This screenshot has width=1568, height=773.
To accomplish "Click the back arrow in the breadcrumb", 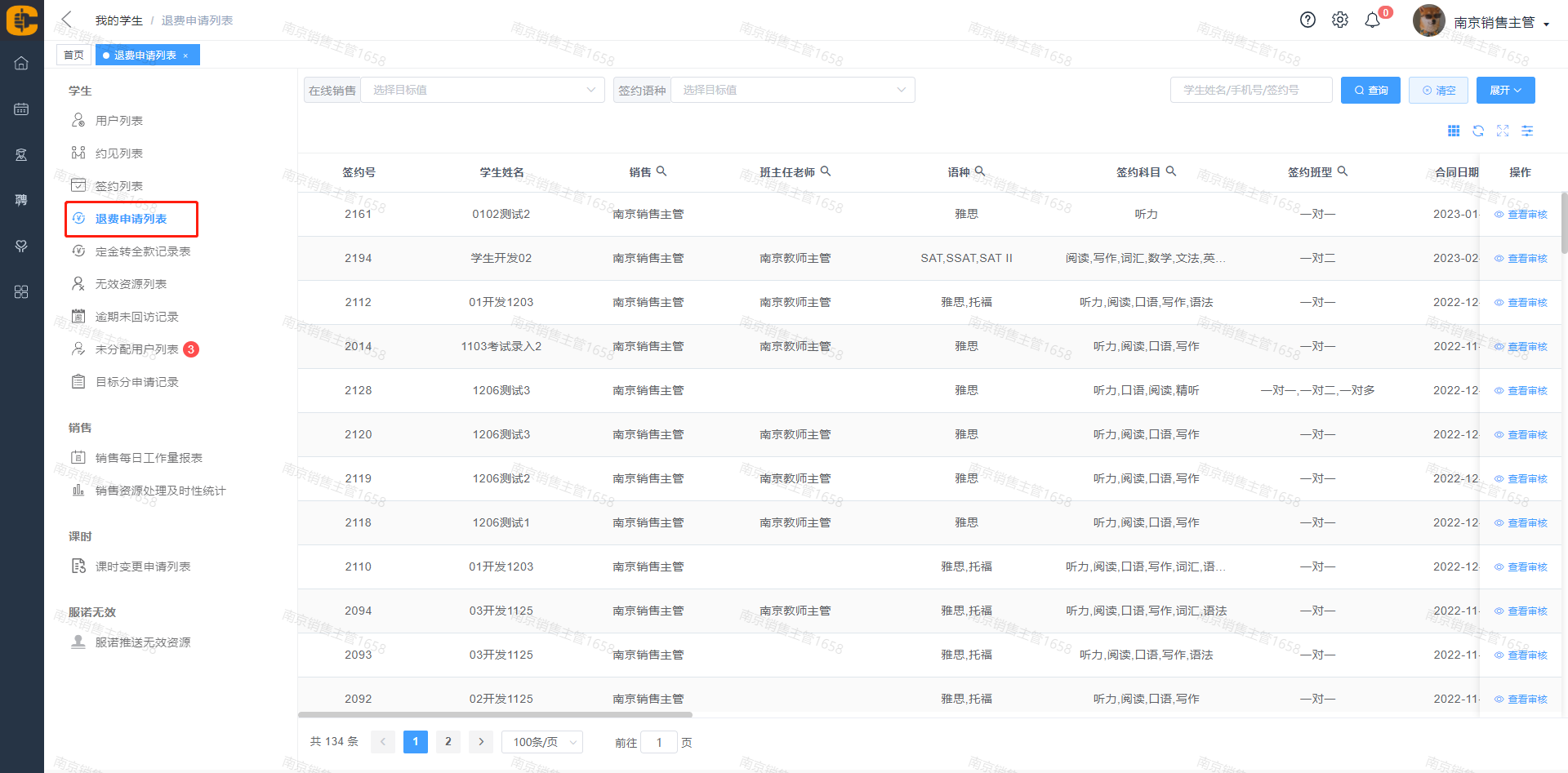I will [67, 20].
